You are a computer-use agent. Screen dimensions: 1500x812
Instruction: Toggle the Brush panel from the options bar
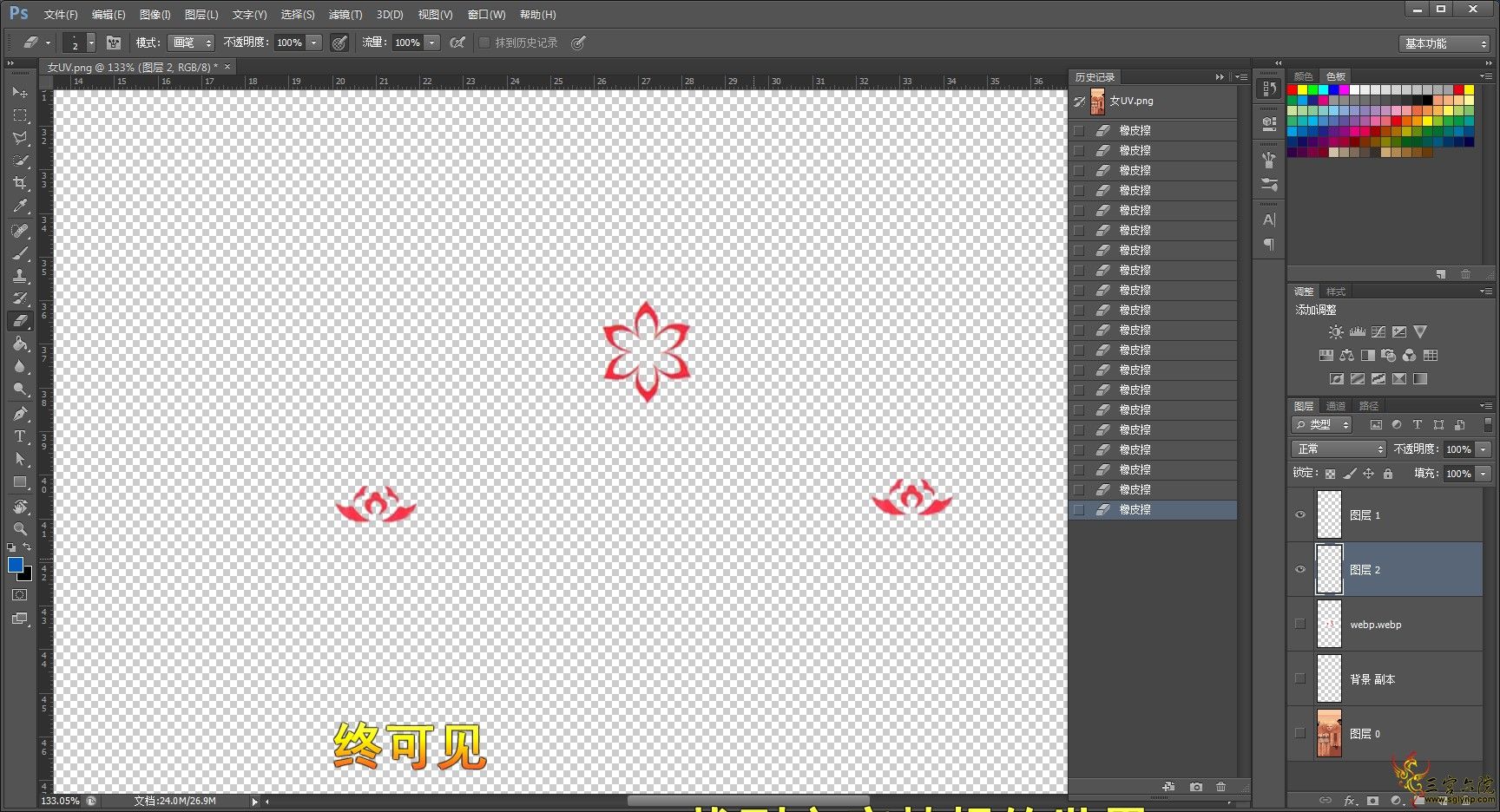coord(114,43)
